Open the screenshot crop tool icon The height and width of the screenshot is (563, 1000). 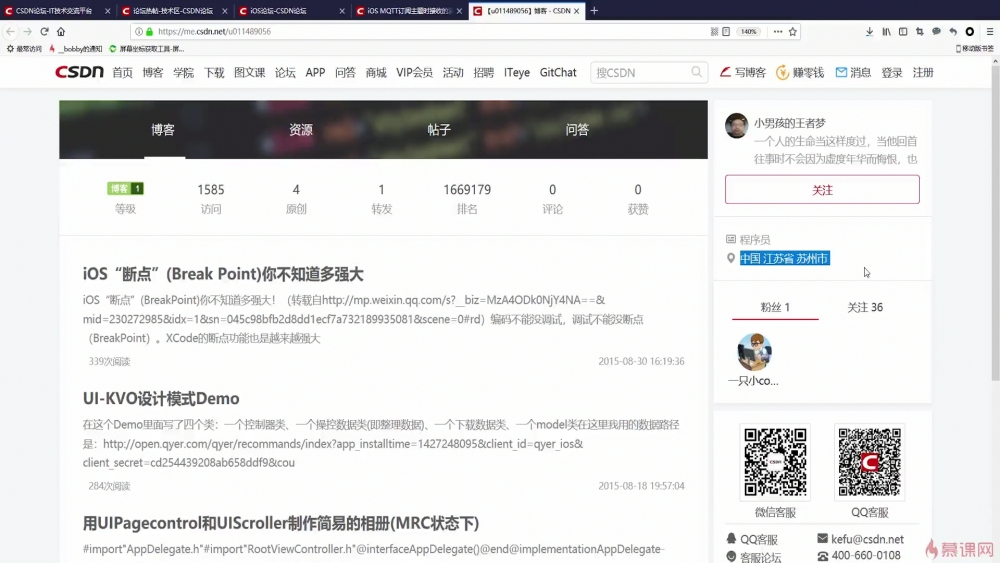920,31
